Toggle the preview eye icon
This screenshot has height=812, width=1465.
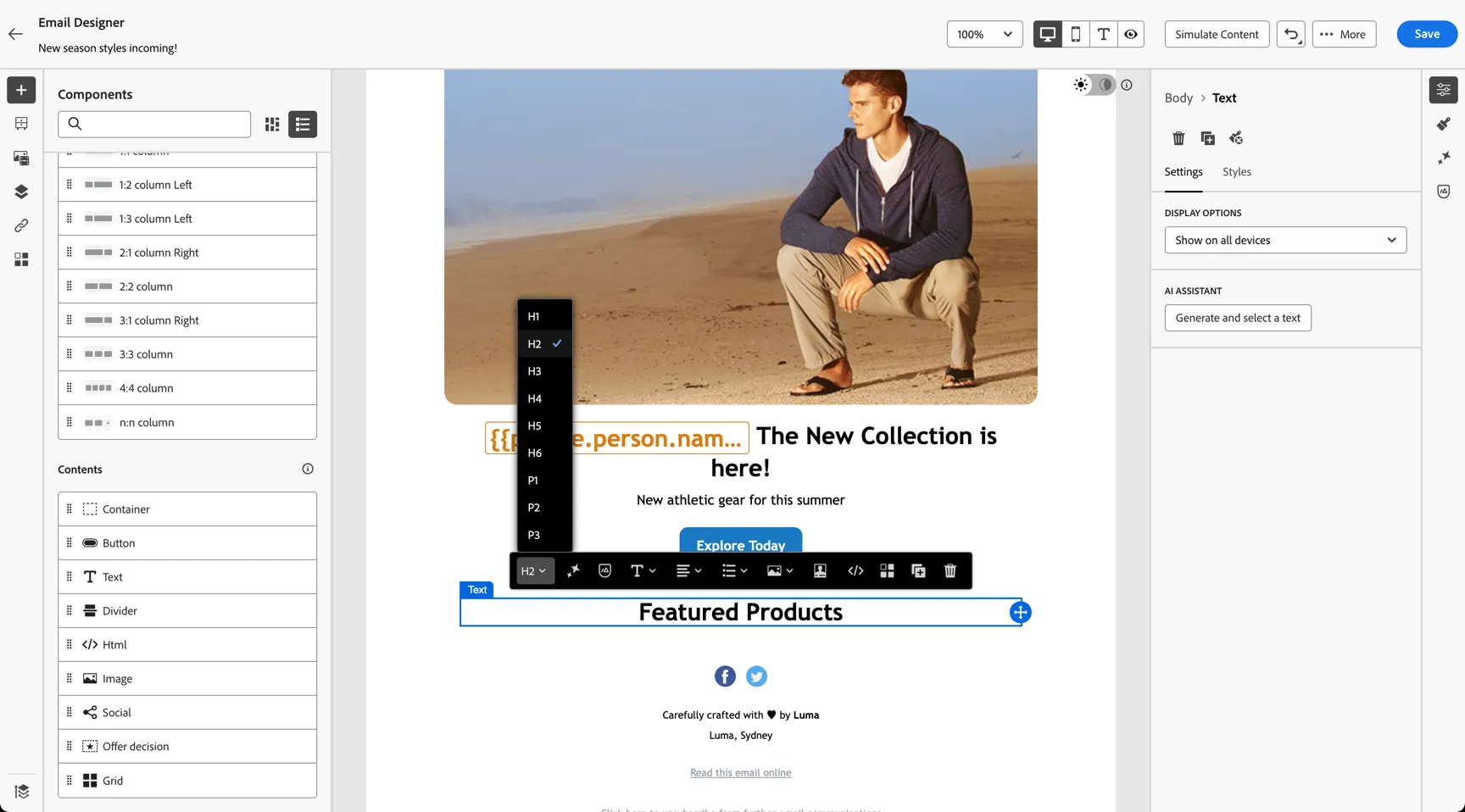pos(1131,34)
